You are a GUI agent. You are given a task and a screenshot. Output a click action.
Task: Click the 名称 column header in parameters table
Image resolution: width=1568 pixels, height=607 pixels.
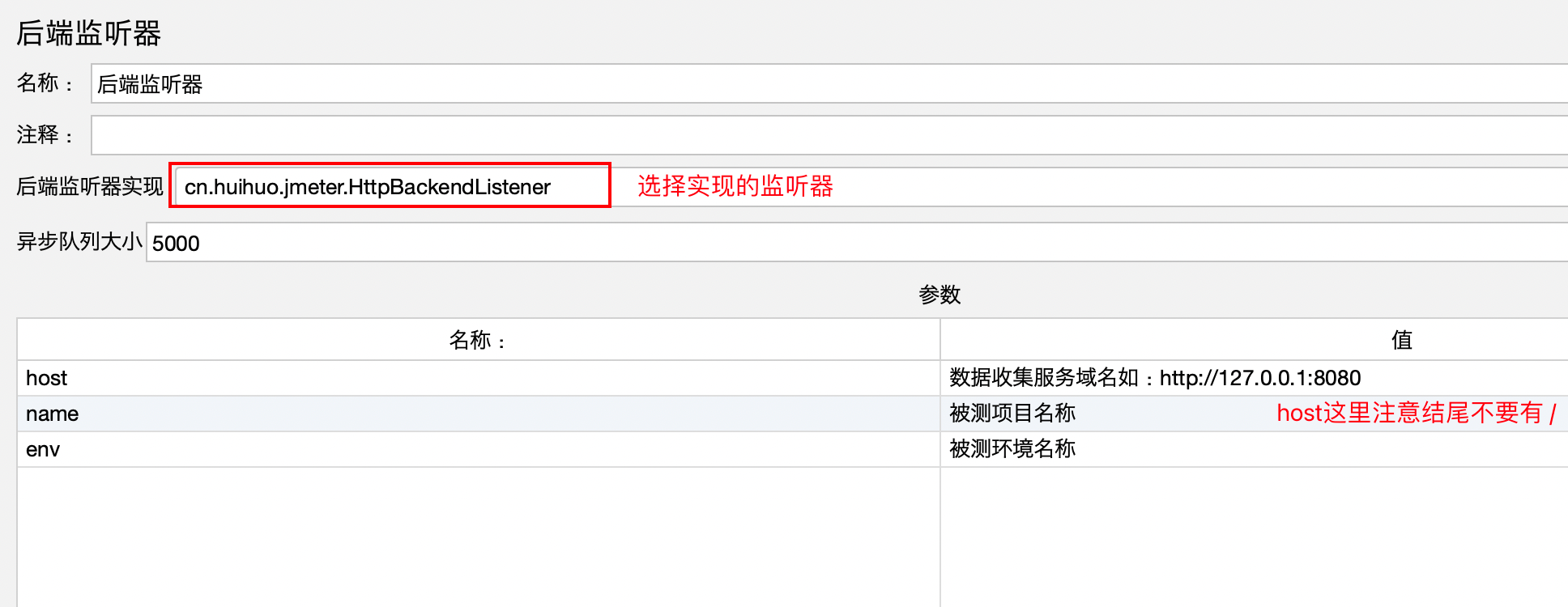click(478, 340)
